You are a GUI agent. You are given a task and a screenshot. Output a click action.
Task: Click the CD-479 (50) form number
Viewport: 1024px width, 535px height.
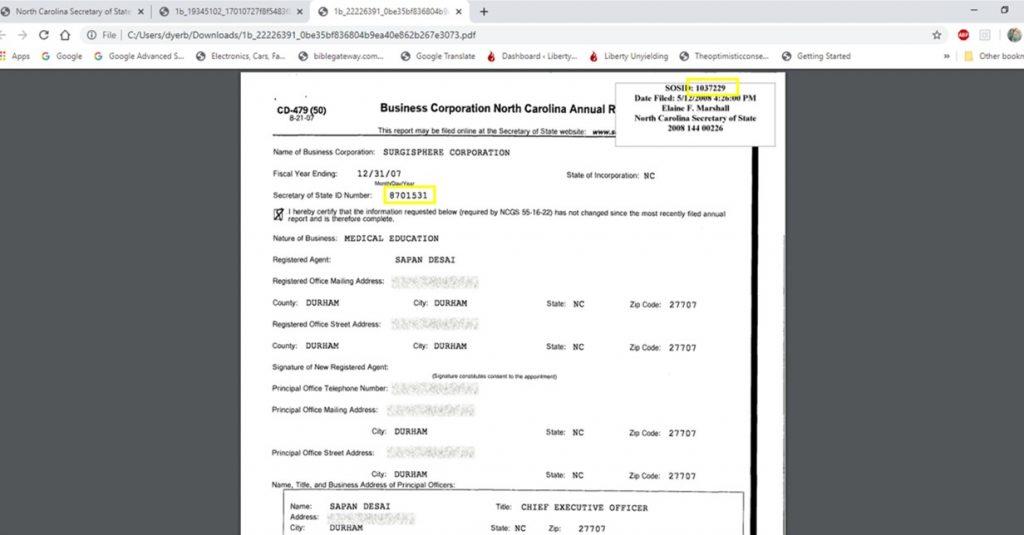pos(301,110)
